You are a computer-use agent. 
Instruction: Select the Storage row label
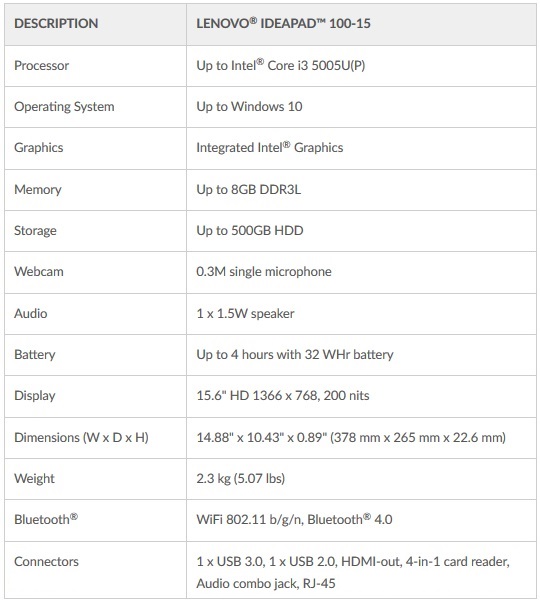pos(35,231)
